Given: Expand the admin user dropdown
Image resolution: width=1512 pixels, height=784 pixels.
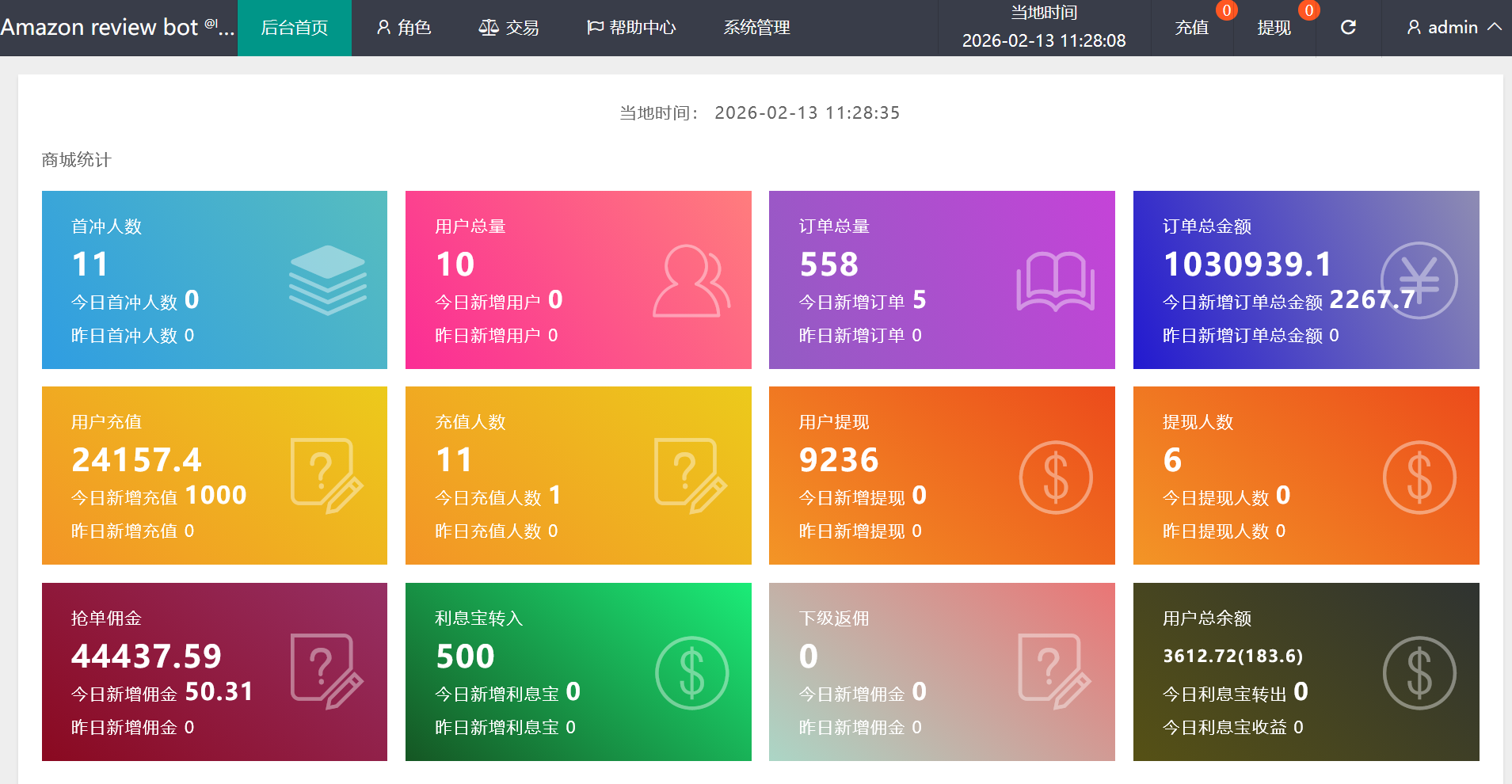Looking at the screenshot, I should 1453,28.
